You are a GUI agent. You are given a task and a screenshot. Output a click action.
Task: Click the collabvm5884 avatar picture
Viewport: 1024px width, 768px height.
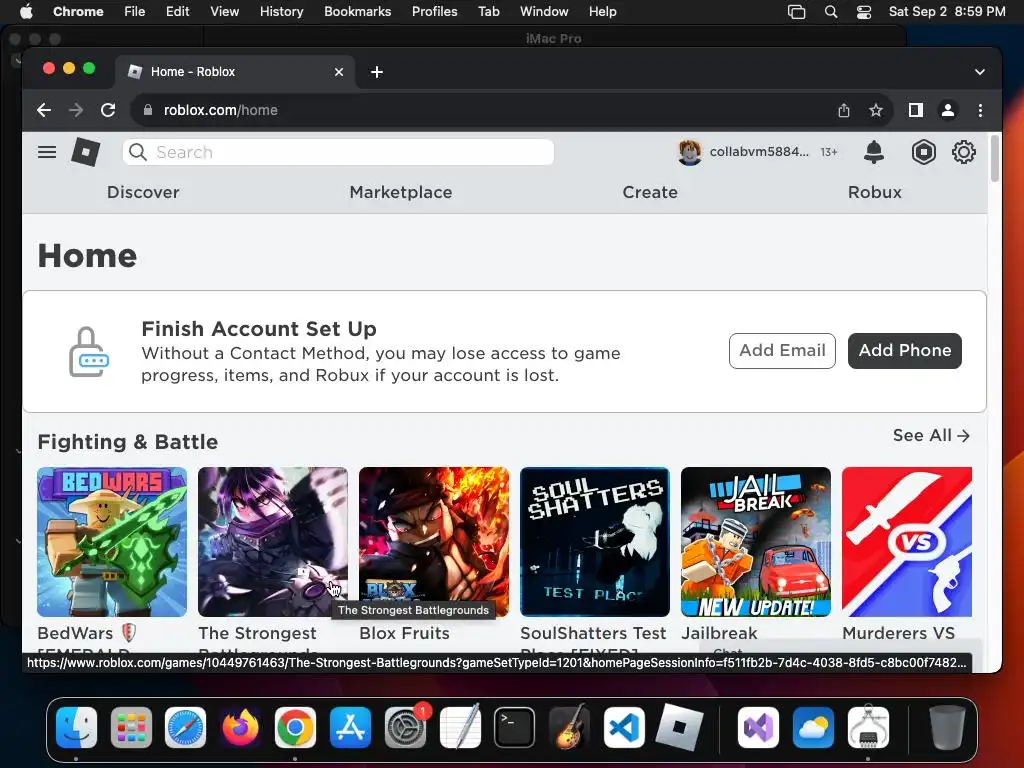click(x=690, y=152)
